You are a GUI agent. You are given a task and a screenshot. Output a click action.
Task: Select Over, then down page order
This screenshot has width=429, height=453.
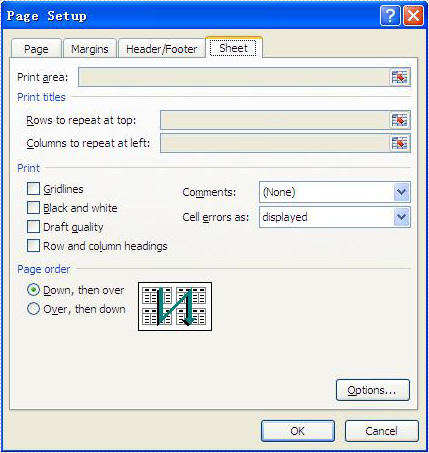(x=33, y=309)
